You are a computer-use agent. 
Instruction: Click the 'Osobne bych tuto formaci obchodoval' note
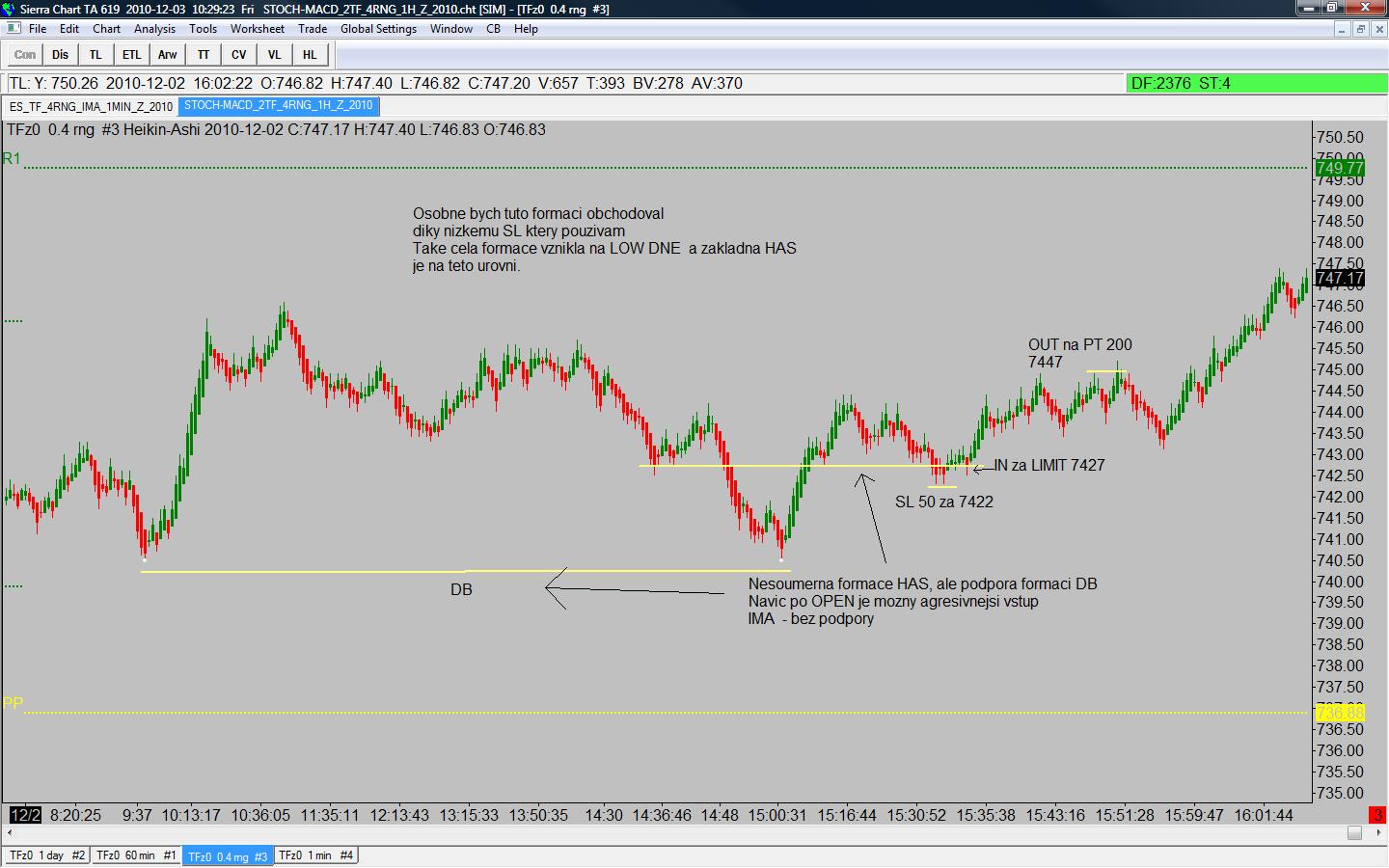[538, 214]
